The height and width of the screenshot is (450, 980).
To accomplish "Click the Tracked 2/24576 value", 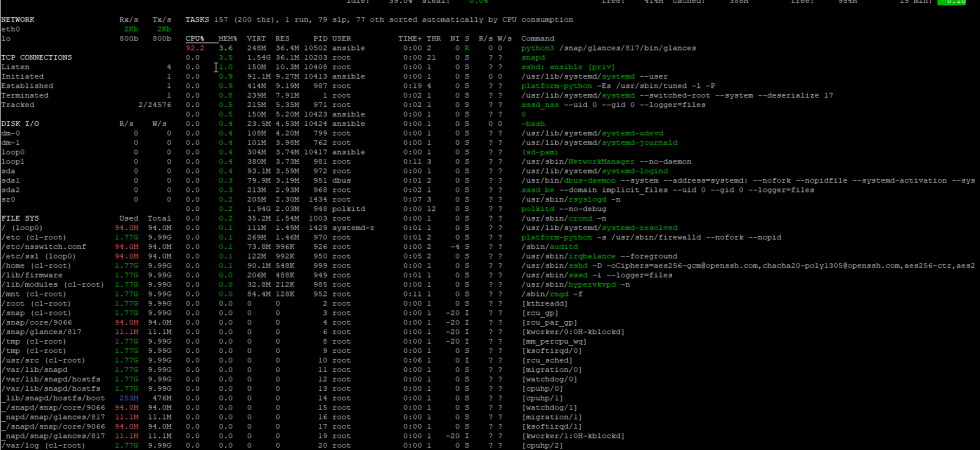I will 154,104.
